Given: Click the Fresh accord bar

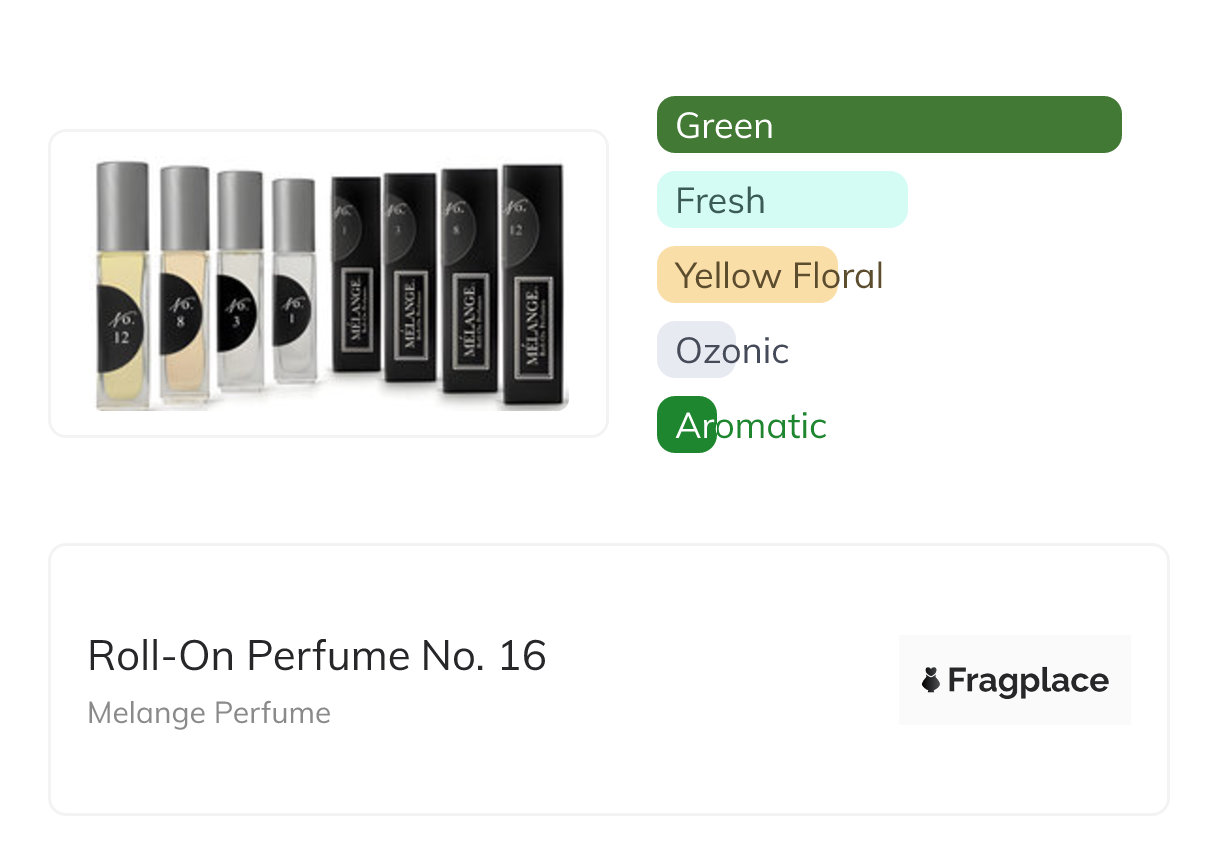Looking at the screenshot, I should point(781,200).
